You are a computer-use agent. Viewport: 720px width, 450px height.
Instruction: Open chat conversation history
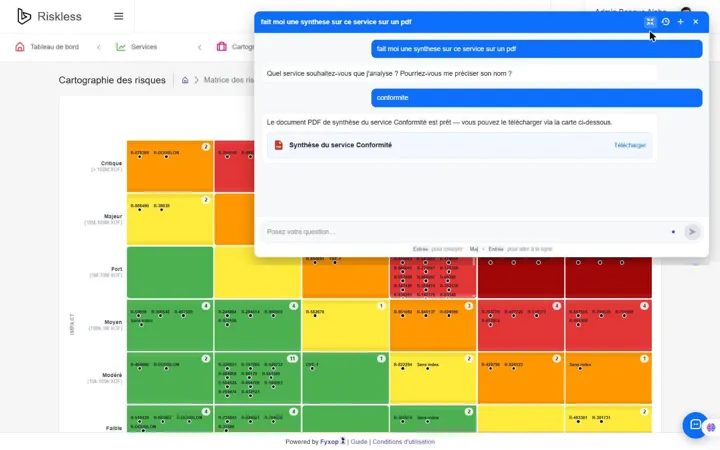(x=665, y=22)
